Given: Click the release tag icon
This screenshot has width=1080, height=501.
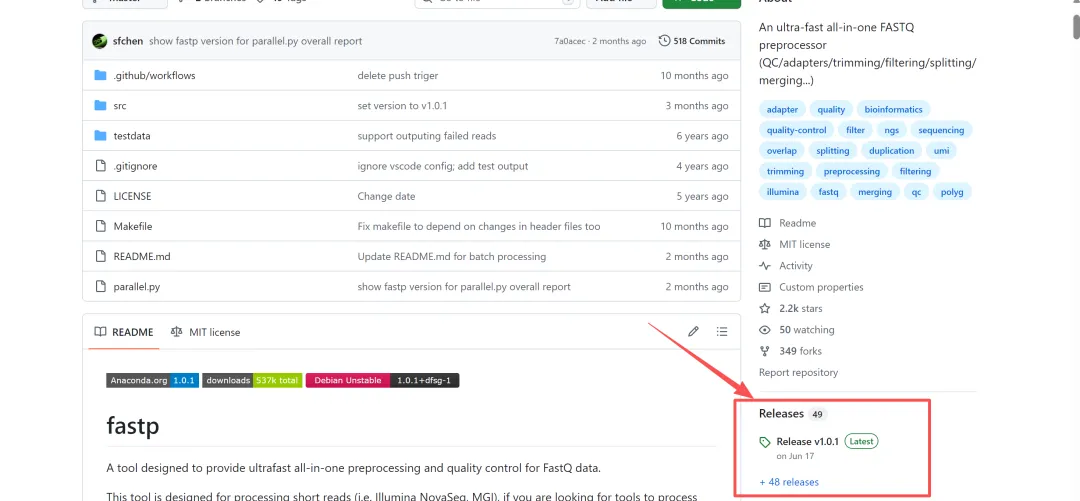Looking at the screenshot, I should pyautogui.click(x=765, y=442).
